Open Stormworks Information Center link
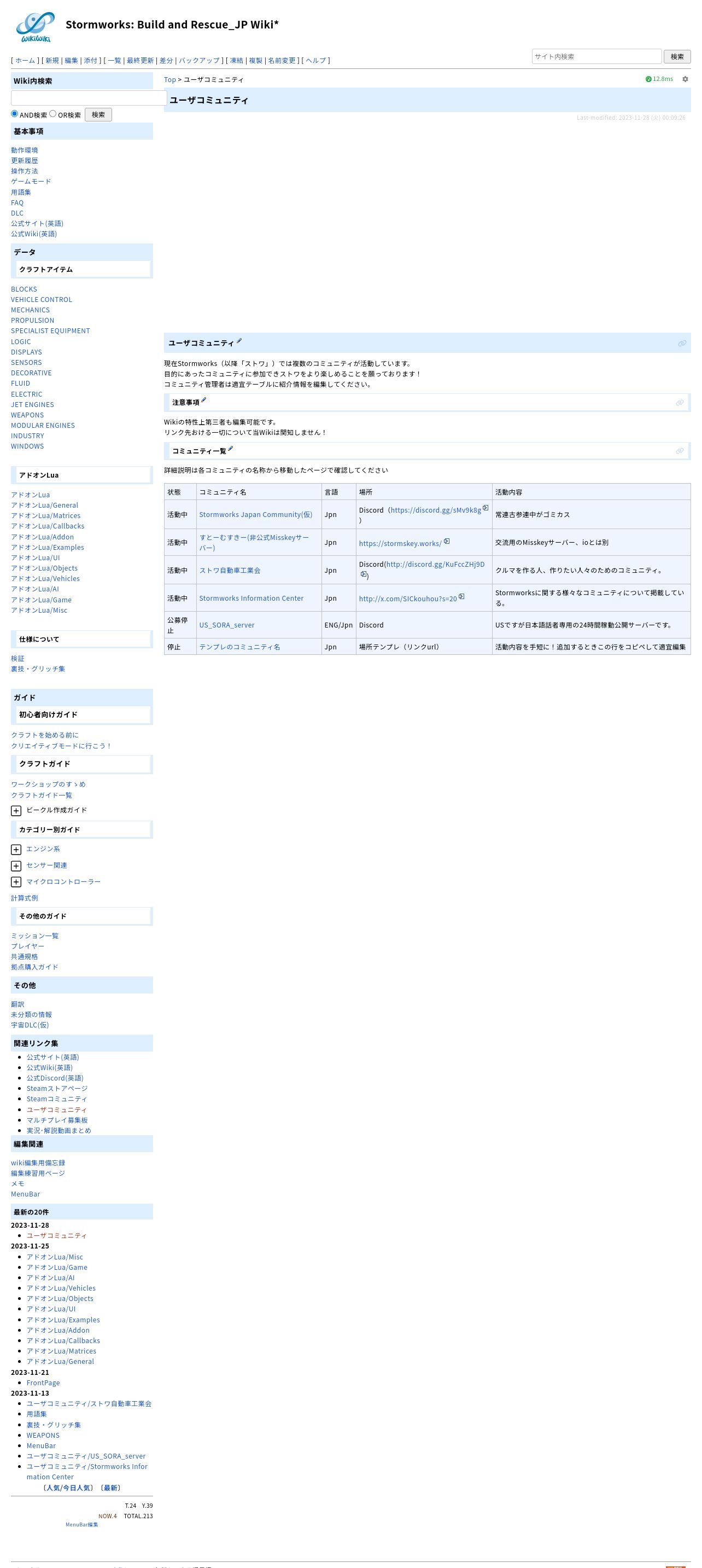Screen dimensions: 702x1568 (251, 599)
